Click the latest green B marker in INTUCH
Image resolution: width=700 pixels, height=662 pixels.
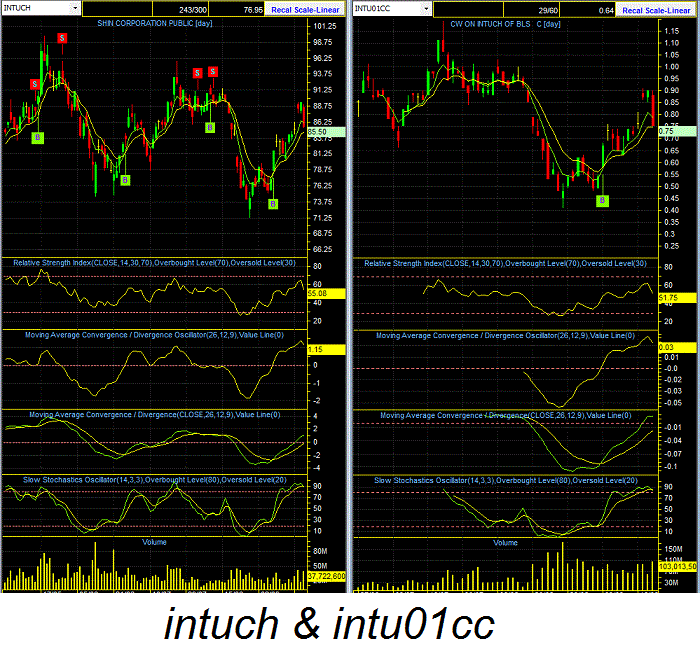coord(273,204)
